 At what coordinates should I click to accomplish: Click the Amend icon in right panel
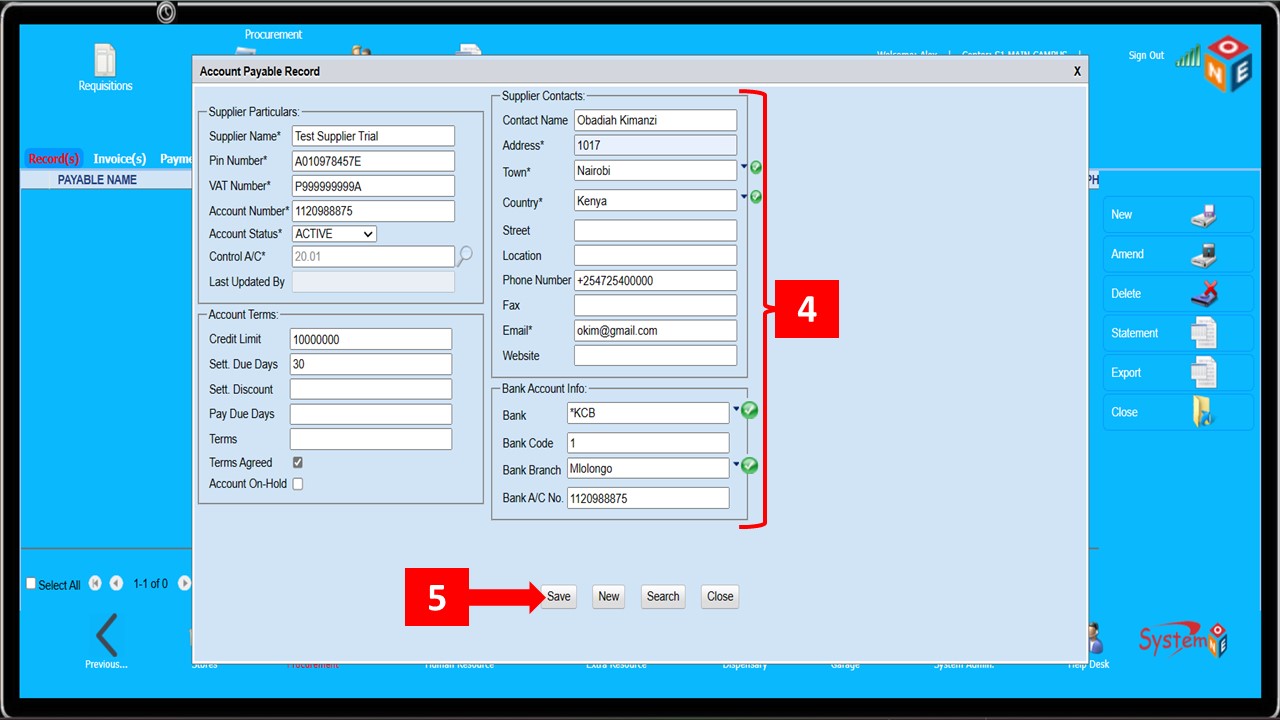(1203, 254)
